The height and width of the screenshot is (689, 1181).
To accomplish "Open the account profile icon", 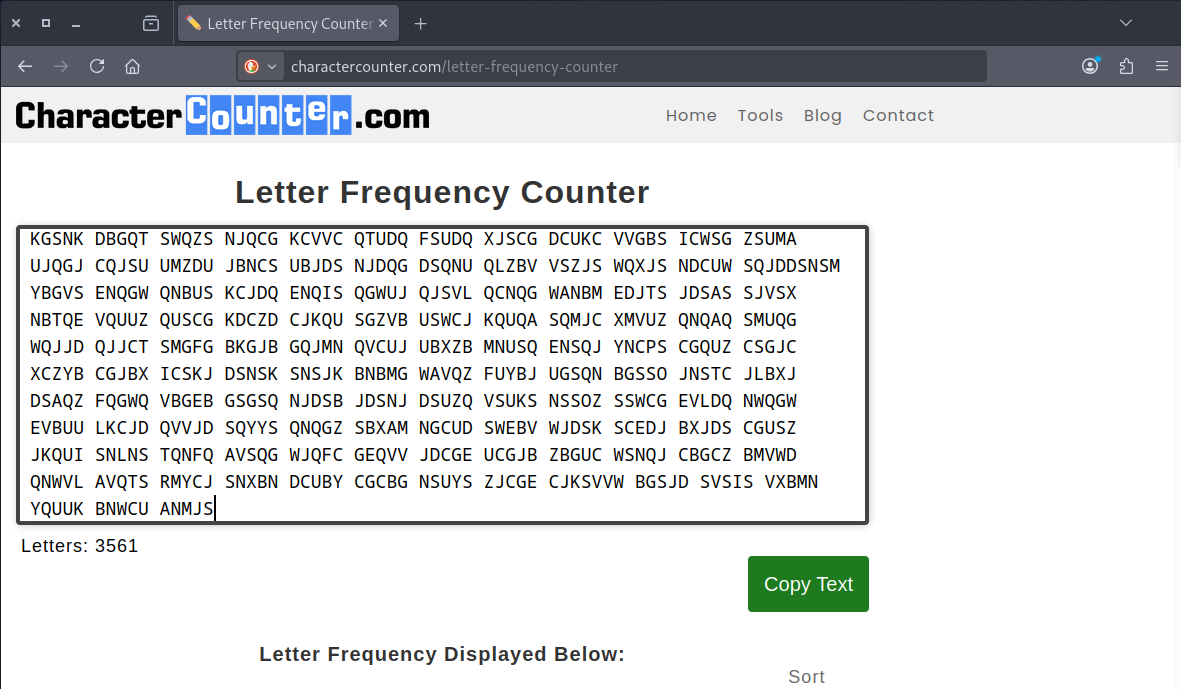I will point(1090,67).
